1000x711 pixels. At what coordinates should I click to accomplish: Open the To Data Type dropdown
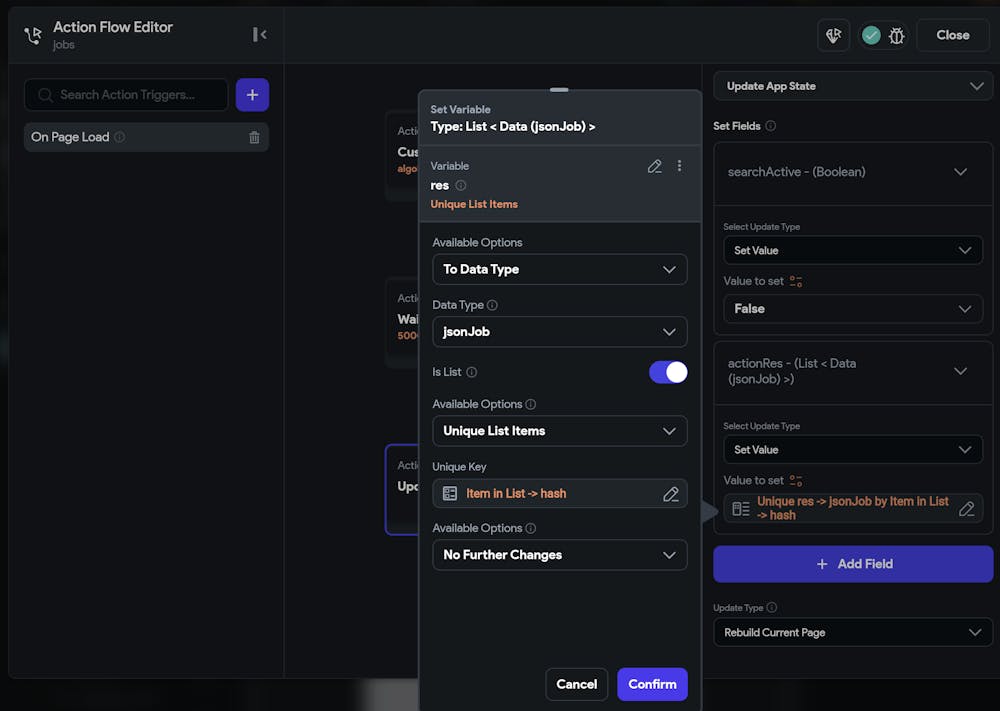click(560, 270)
